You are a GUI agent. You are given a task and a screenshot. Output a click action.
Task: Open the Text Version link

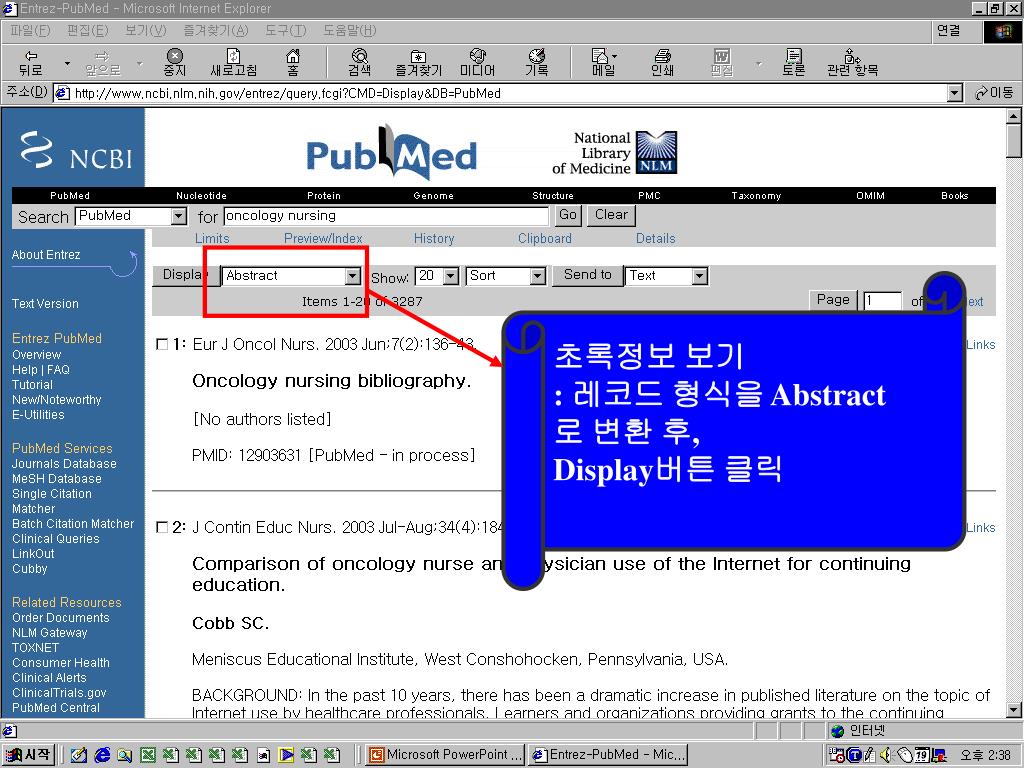pyautogui.click(x=45, y=304)
